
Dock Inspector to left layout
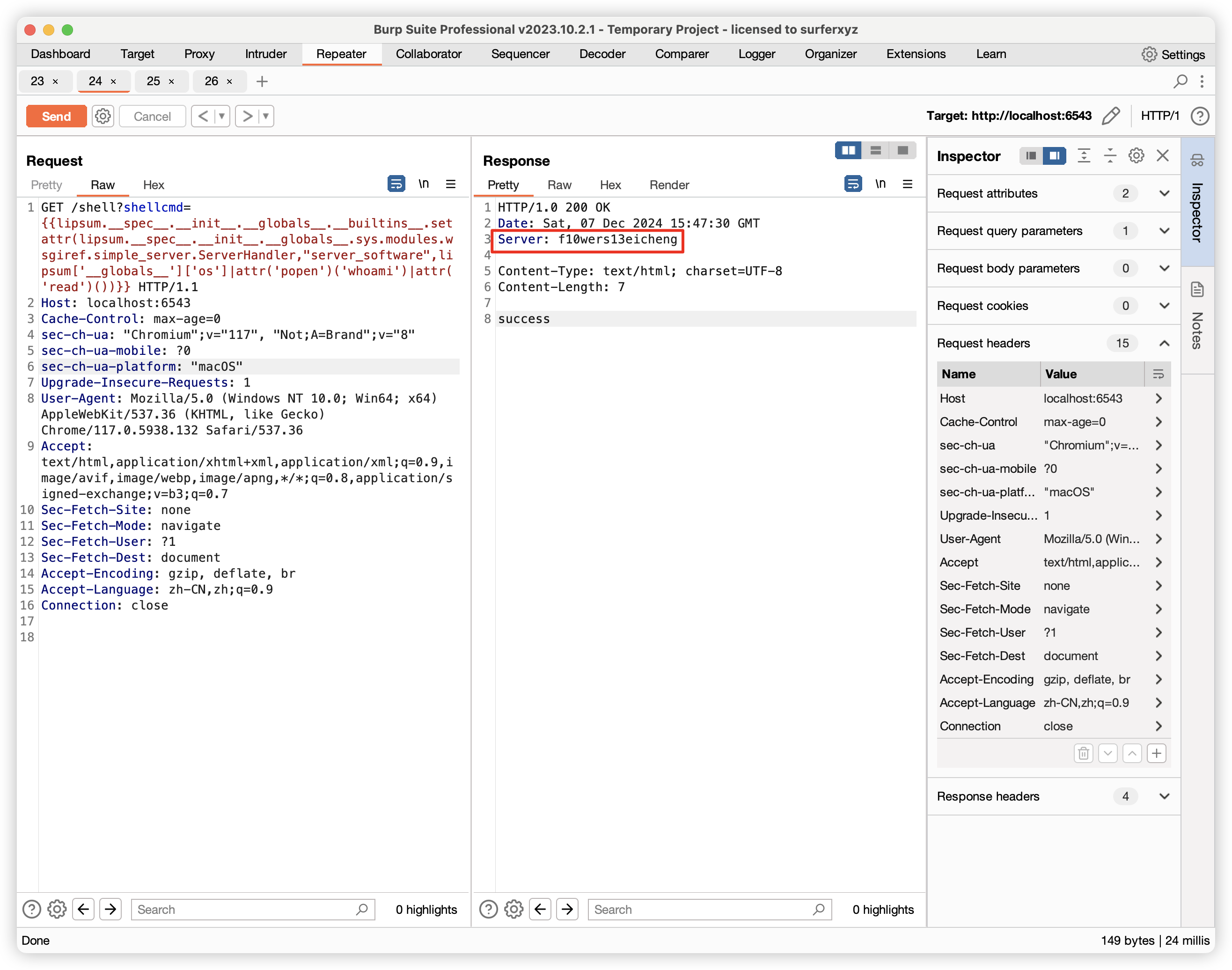[1031, 155]
